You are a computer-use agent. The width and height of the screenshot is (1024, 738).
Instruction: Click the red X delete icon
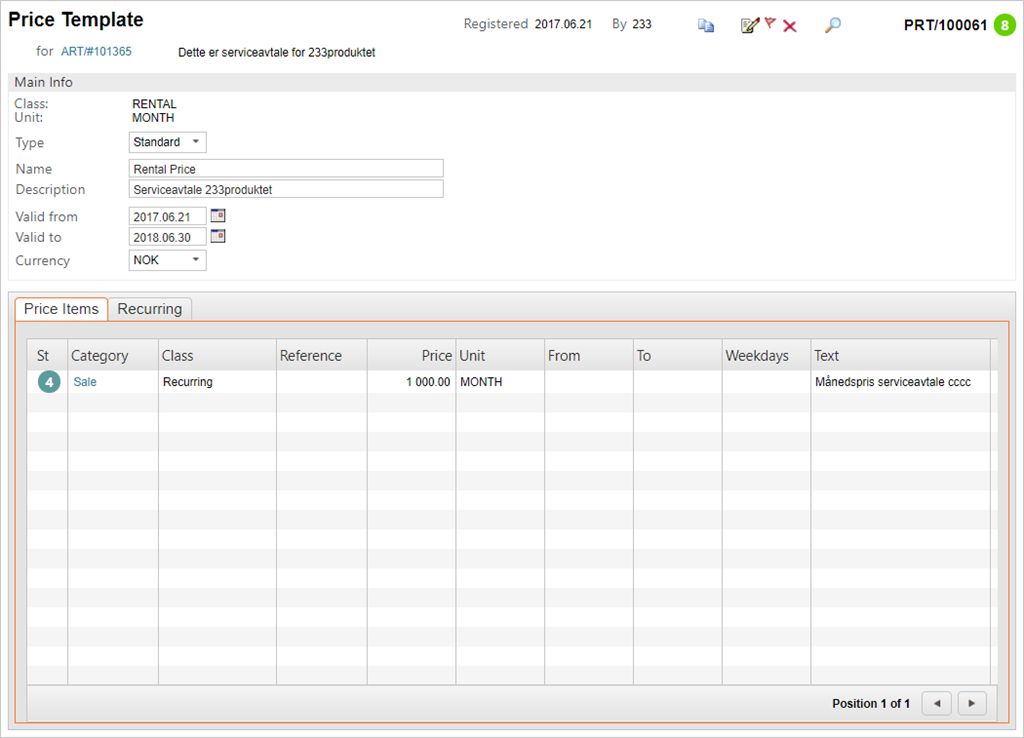[x=790, y=26]
